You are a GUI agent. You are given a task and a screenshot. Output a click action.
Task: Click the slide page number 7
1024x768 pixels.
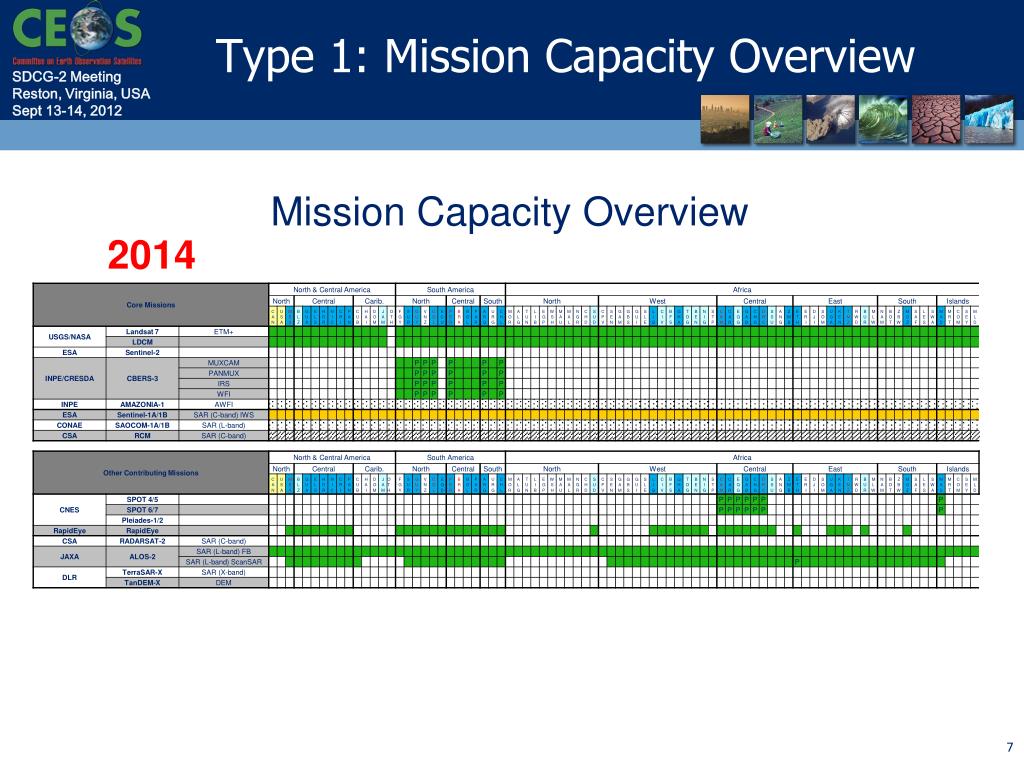pos(1010,747)
